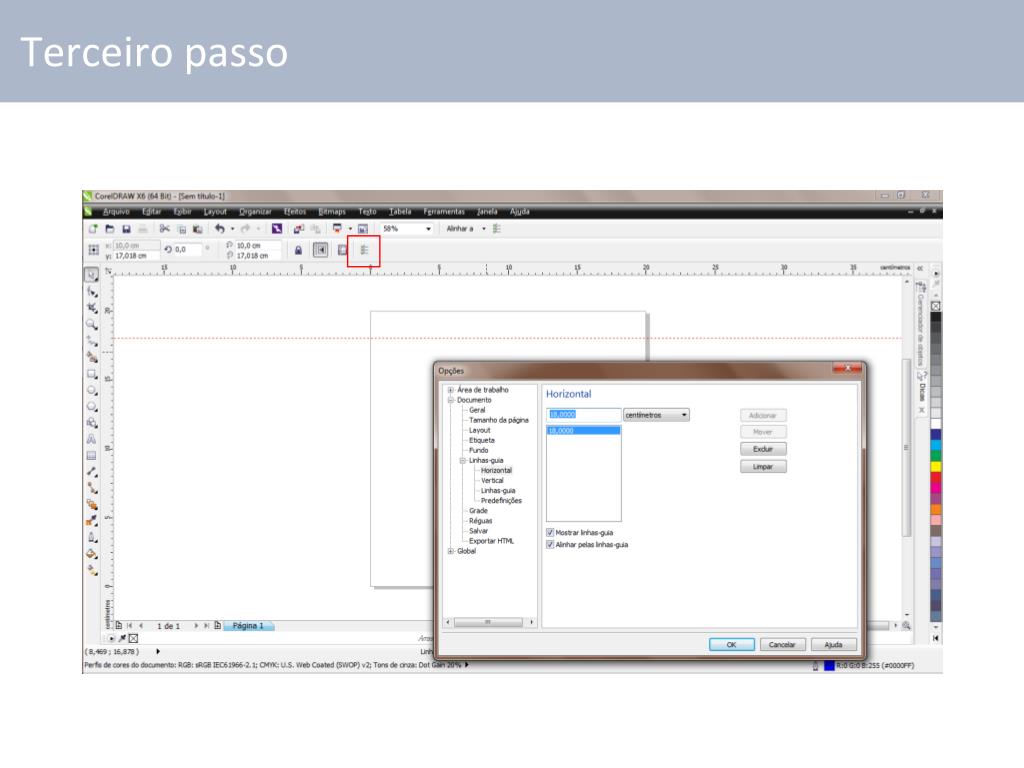Select the Crop tool

92,308
